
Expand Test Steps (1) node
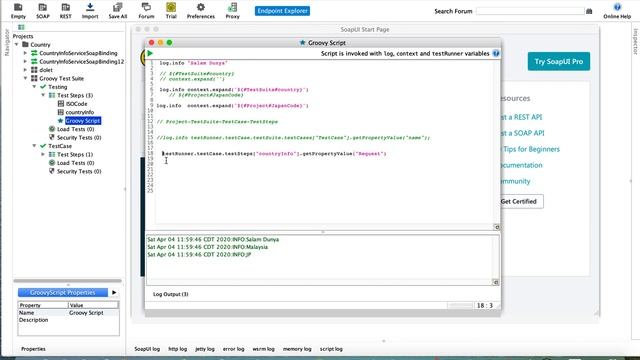(x=43, y=154)
